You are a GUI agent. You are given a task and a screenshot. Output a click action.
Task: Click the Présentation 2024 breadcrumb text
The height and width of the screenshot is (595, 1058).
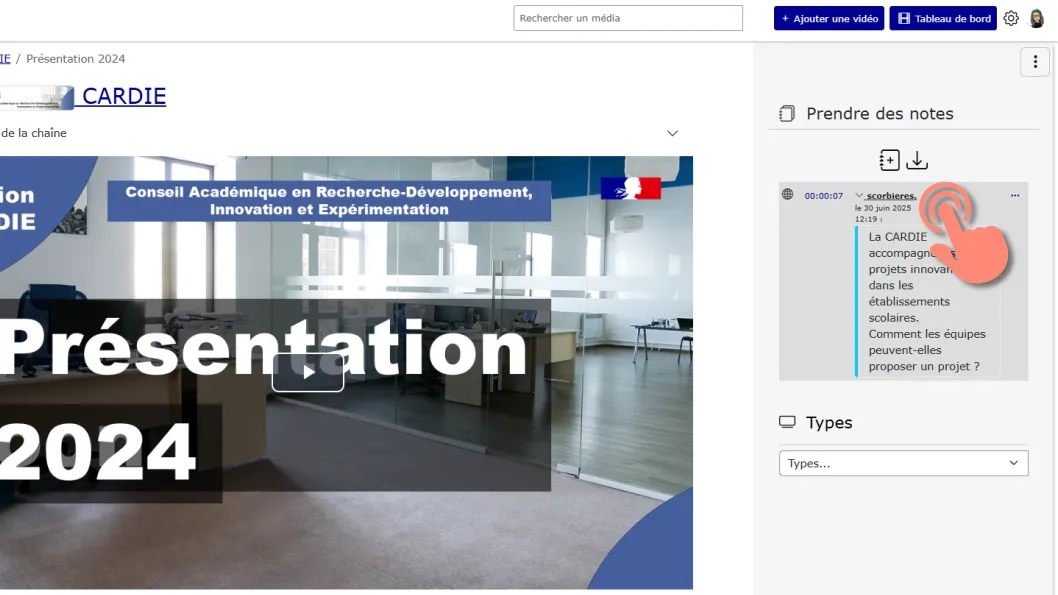coord(76,59)
